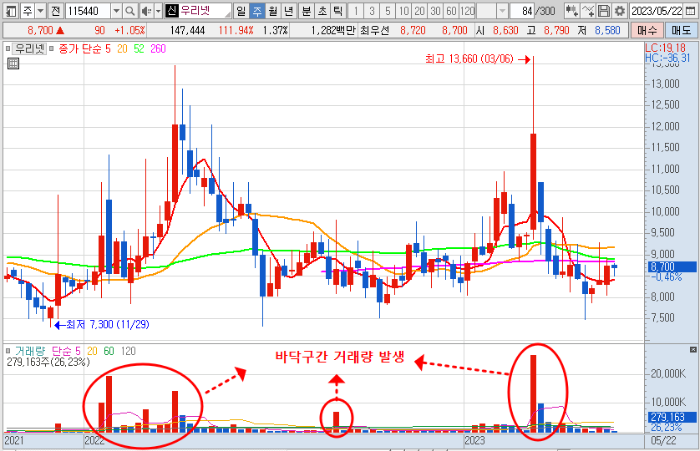
Task: Click the 매수 buy button
Action: (x=647, y=30)
